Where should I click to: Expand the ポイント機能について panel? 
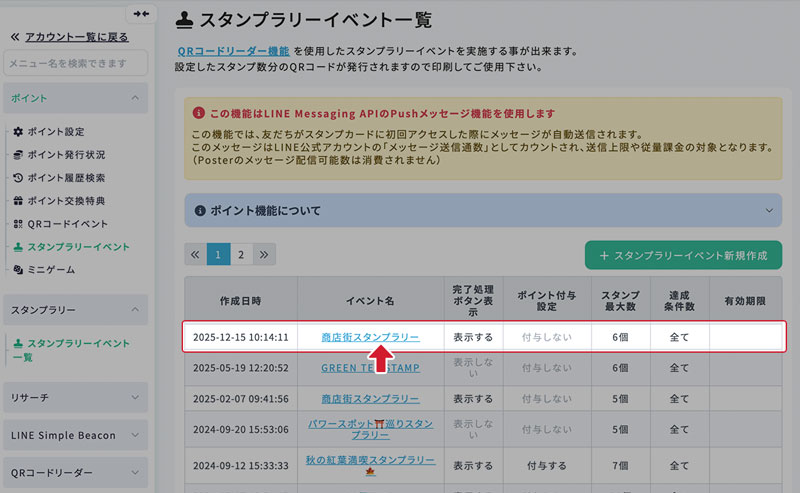[x=482, y=211]
